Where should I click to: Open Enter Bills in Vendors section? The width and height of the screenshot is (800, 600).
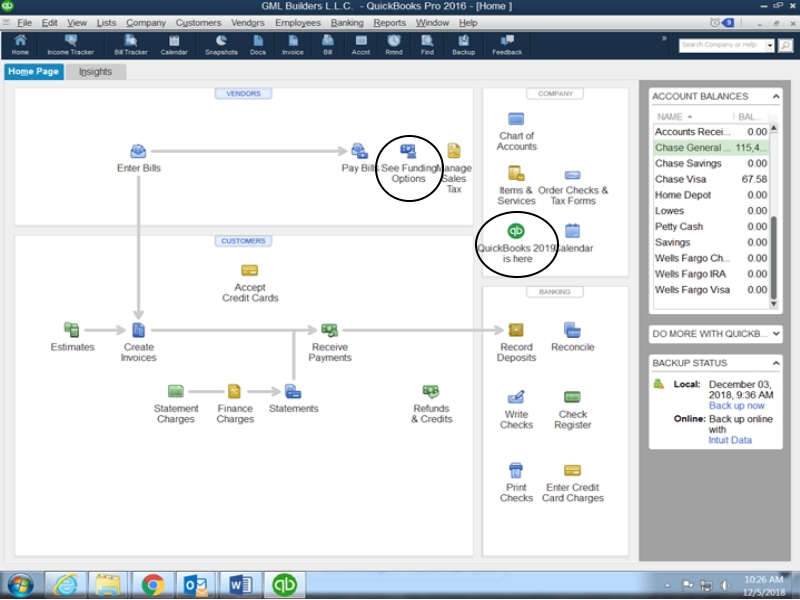pos(138,158)
